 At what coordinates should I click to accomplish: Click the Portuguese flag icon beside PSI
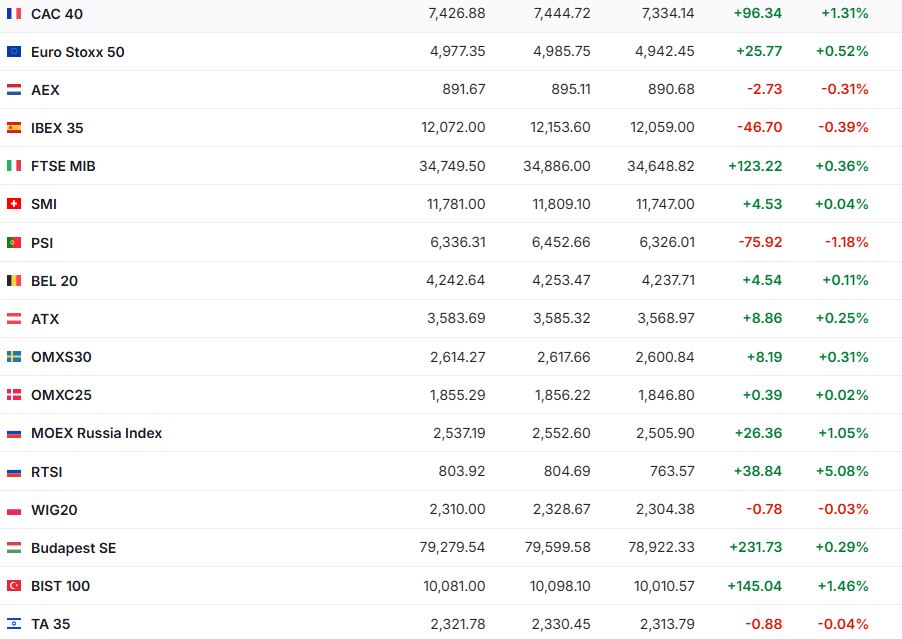click(14, 242)
